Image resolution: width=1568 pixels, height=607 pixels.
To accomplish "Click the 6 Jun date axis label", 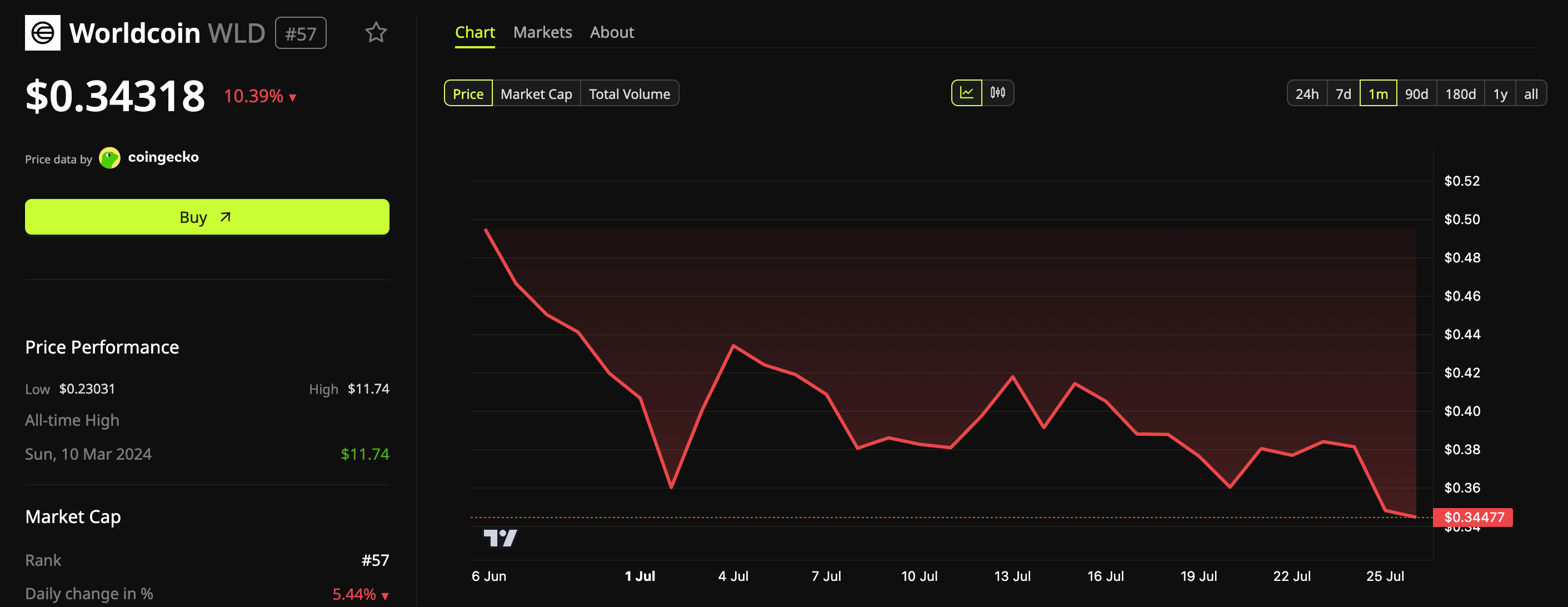I will (489, 576).
